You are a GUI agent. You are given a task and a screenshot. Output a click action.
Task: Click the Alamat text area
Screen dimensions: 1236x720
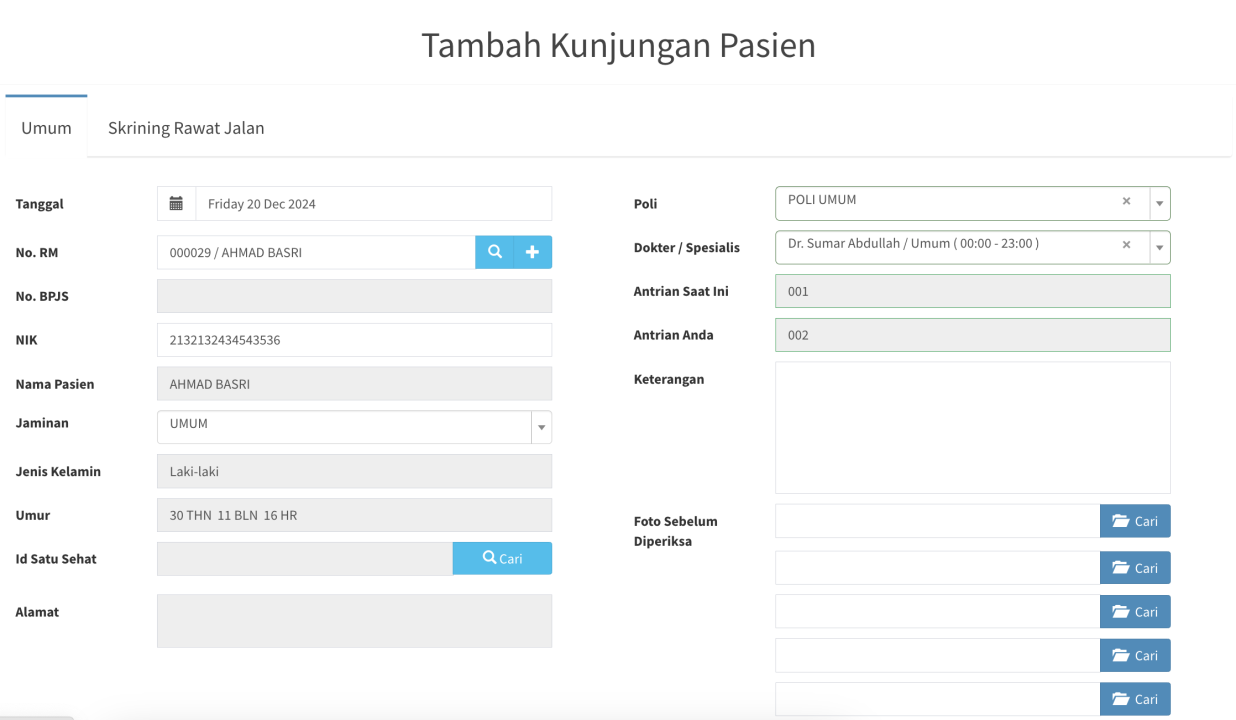point(354,621)
